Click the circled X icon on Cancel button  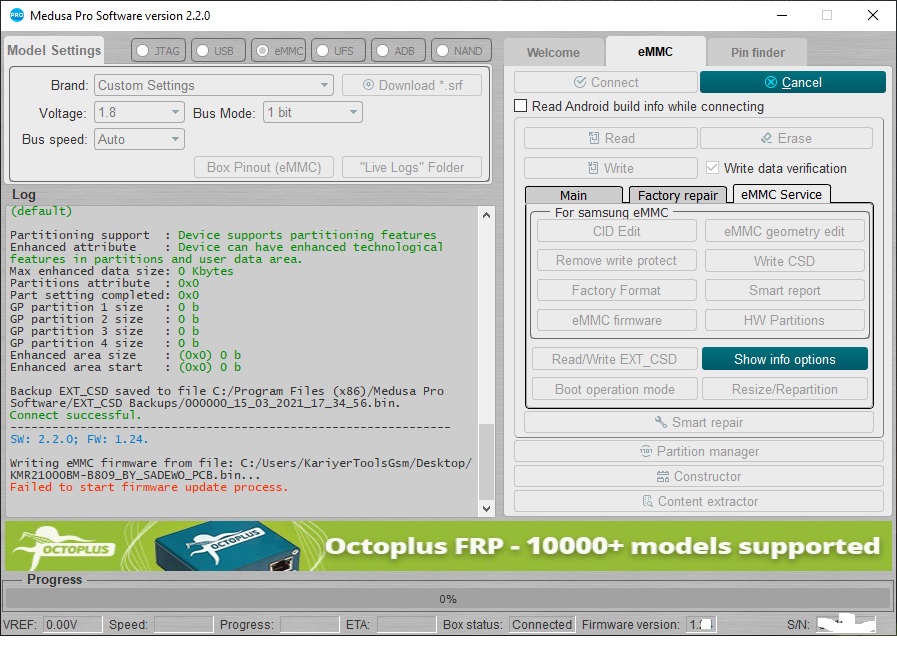(771, 82)
